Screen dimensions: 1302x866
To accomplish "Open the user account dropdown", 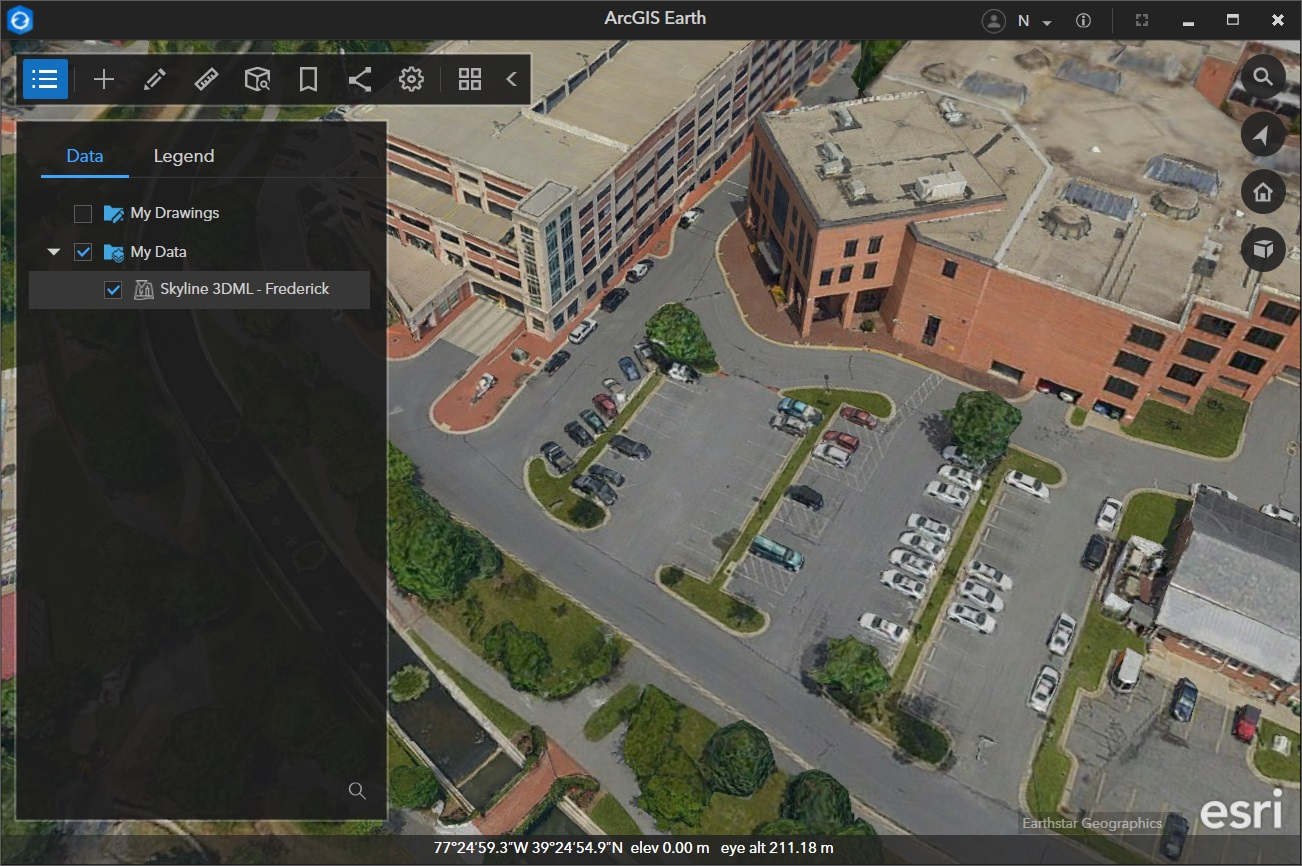I will point(1019,21).
